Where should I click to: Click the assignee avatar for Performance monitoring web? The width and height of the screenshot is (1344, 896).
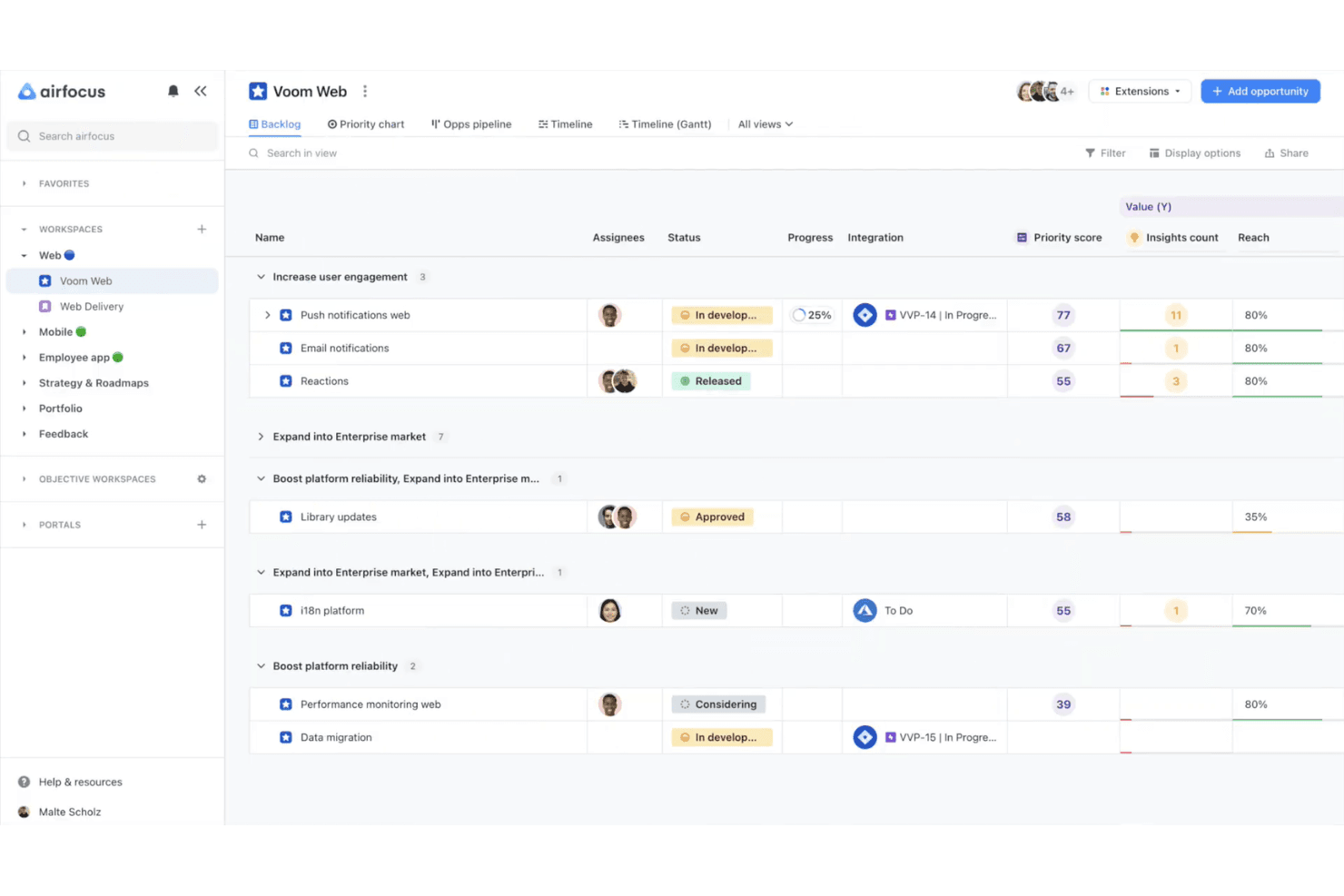click(x=610, y=704)
